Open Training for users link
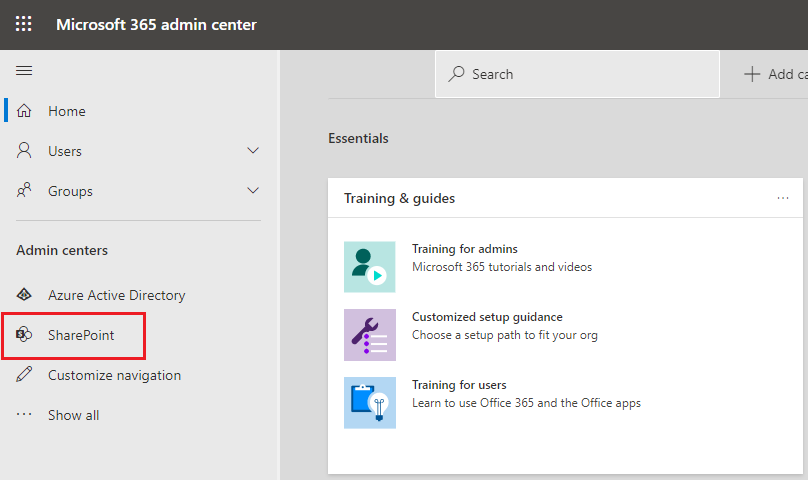Viewport: 808px width, 480px height. pyautogui.click(x=459, y=385)
